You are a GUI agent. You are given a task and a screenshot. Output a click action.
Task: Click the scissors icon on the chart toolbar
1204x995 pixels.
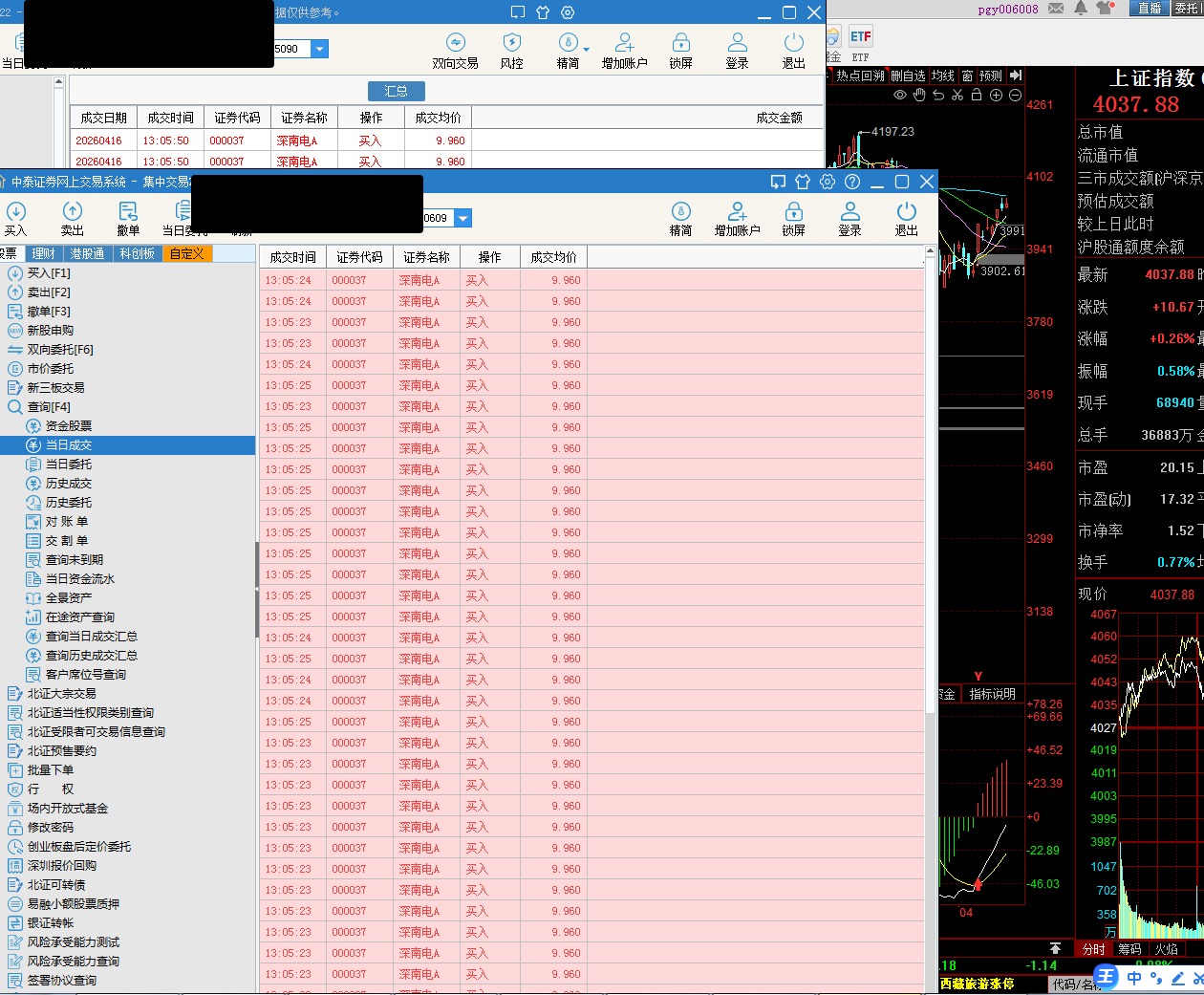point(957,96)
